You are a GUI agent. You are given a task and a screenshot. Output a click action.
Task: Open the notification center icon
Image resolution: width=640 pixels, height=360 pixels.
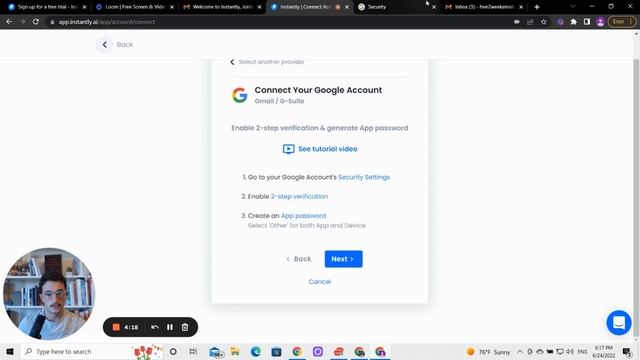627,351
